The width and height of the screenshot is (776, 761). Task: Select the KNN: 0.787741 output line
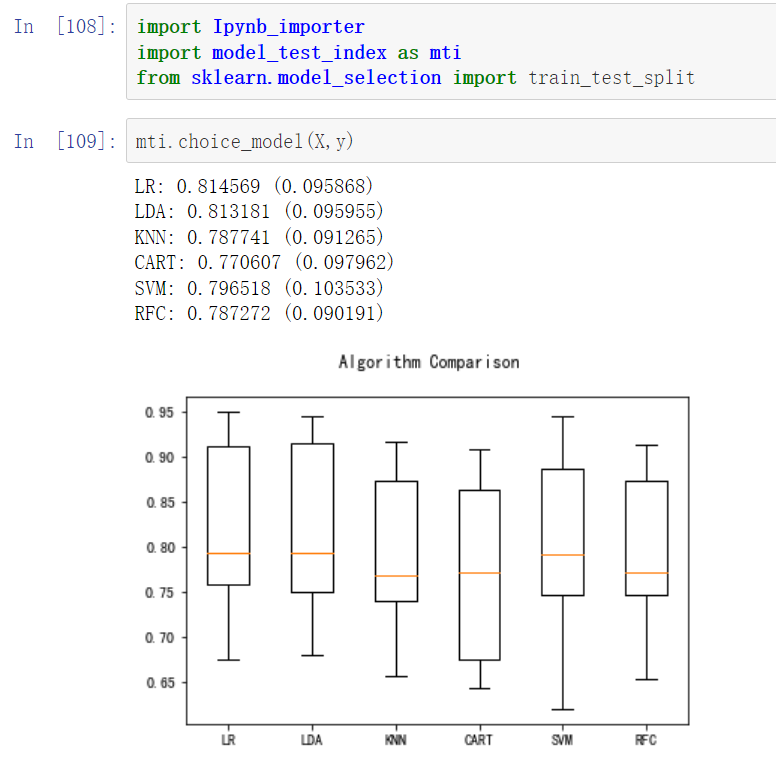tap(259, 237)
